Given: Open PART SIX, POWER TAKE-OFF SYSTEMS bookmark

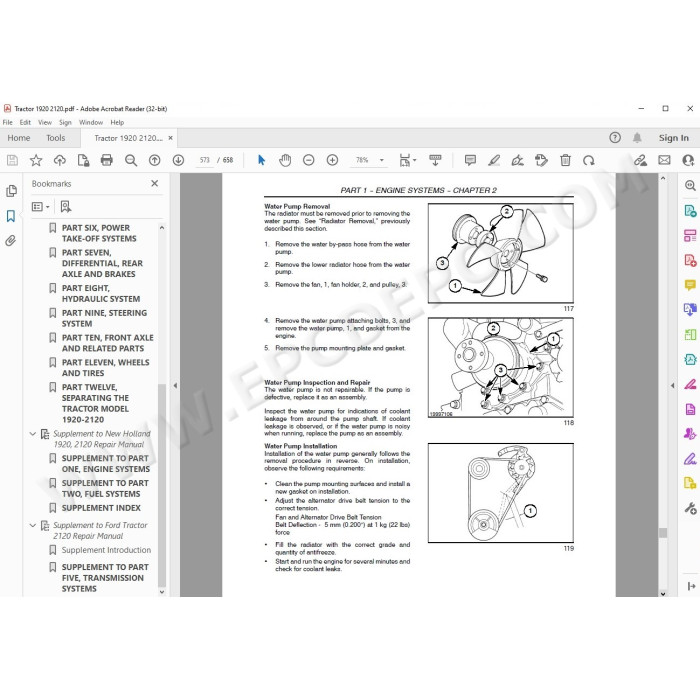Looking at the screenshot, I should (x=99, y=233).
